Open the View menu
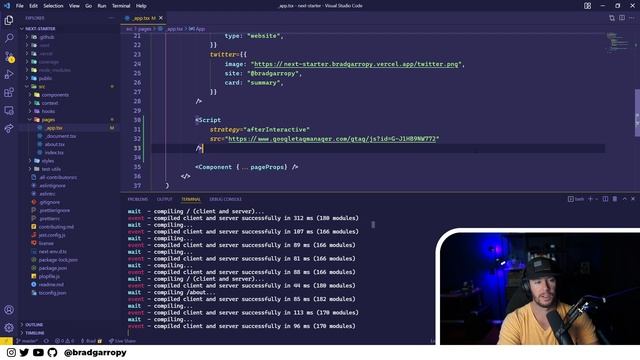 (74, 6)
